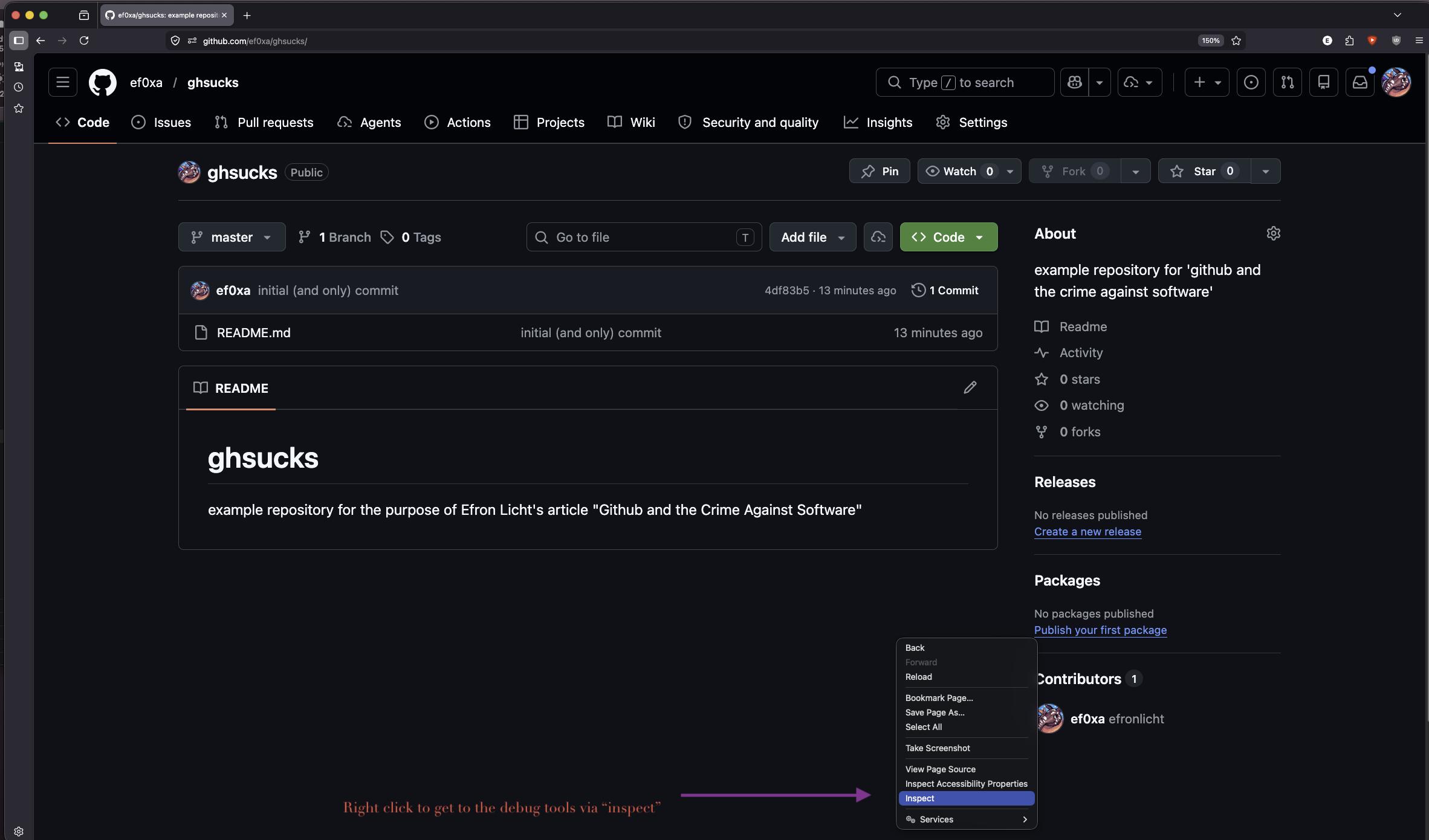Viewport: 1429px width, 840px height.
Task: Open Services submenu in context menu
Action: point(967,819)
